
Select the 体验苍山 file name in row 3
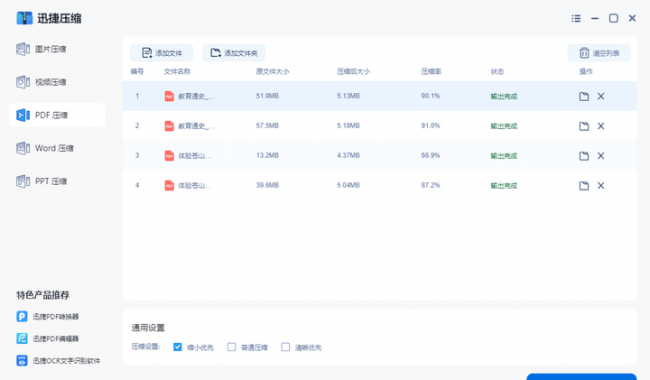[x=194, y=156]
